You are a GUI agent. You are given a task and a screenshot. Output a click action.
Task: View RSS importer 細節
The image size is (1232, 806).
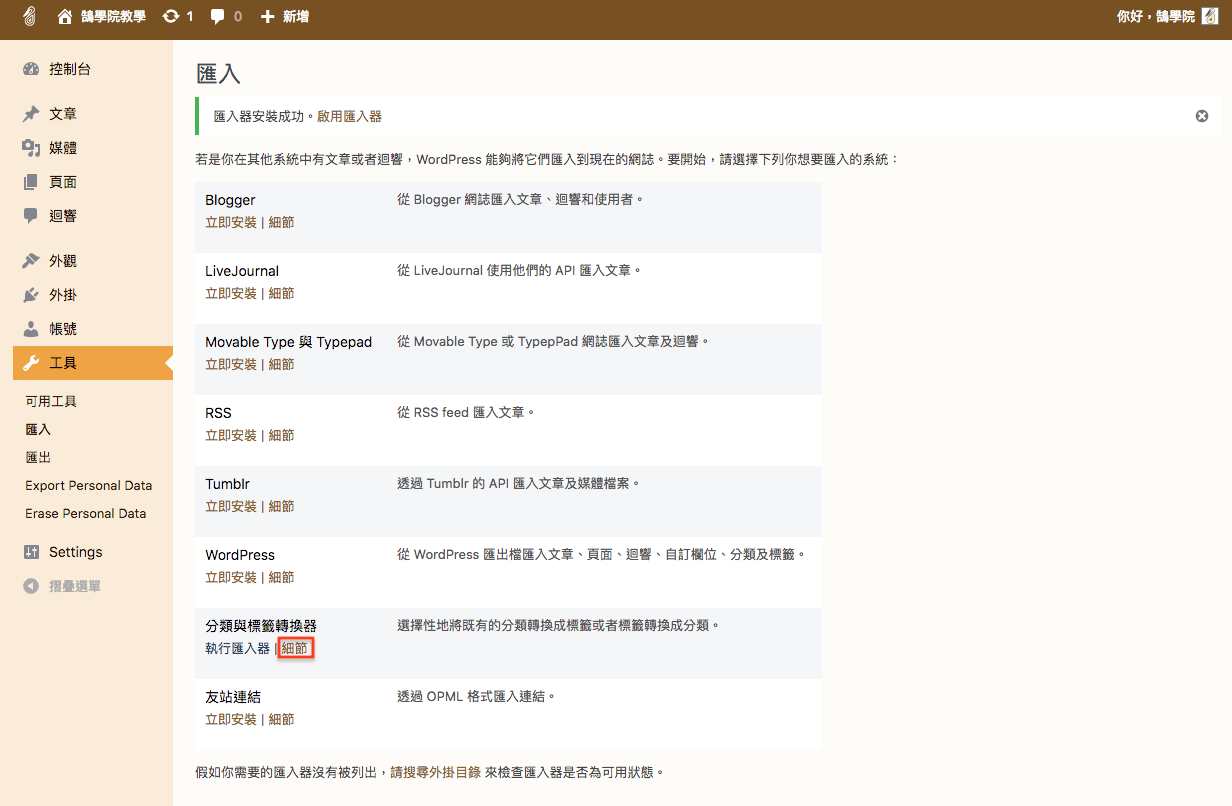[x=282, y=435]
